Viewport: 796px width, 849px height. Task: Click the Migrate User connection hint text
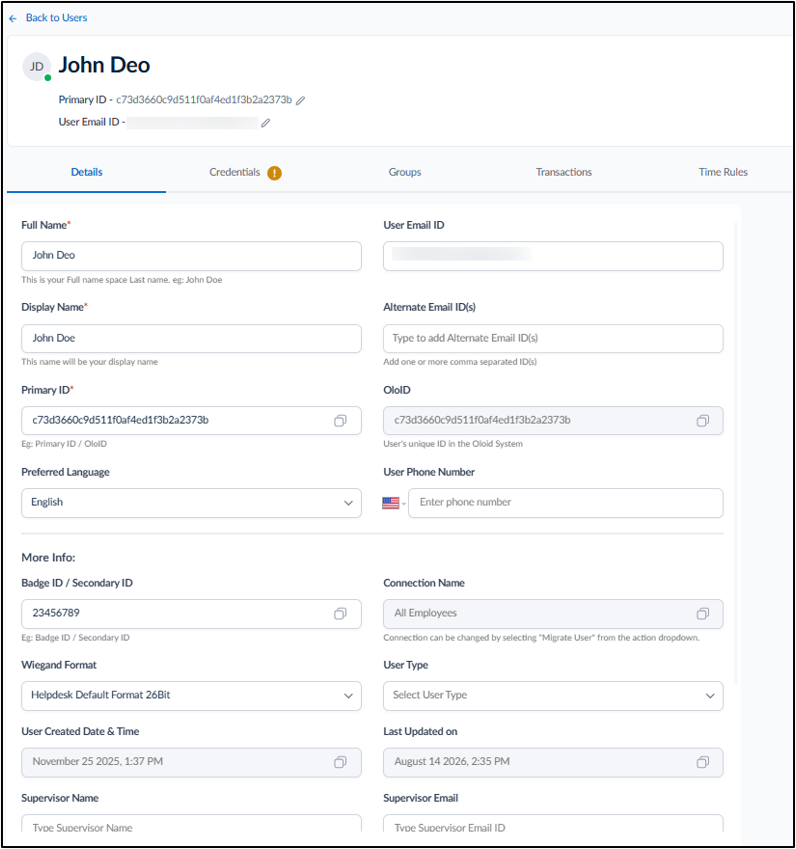(541, 638)
